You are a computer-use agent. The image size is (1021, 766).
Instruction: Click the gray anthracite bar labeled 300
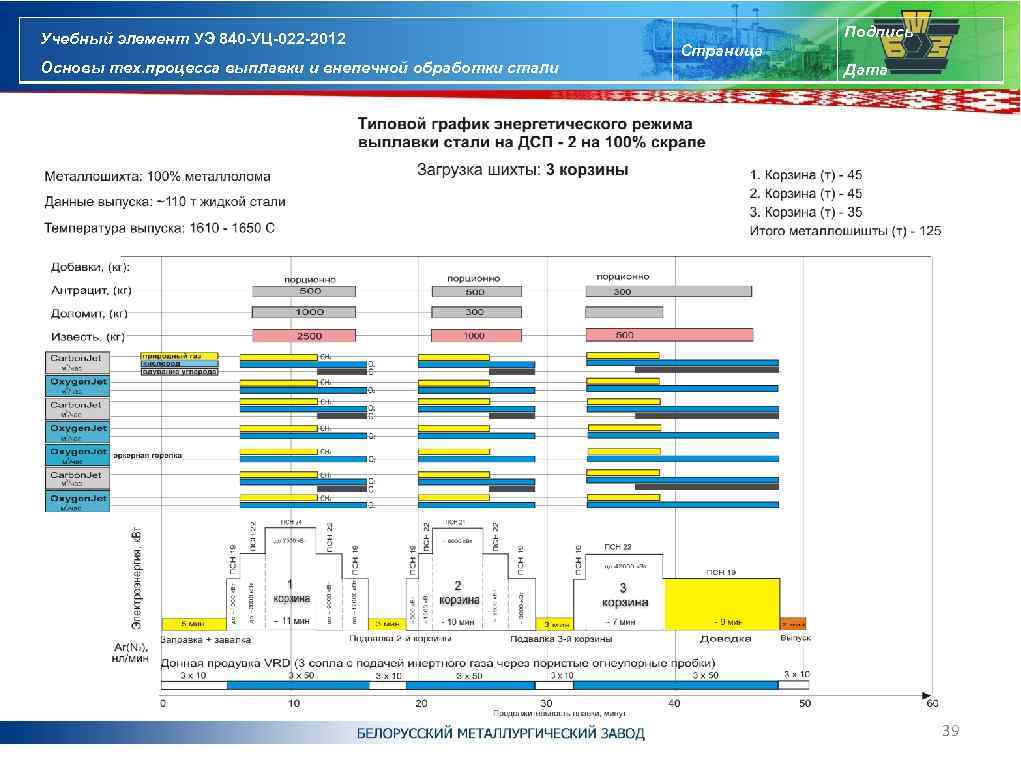(669, 292)
